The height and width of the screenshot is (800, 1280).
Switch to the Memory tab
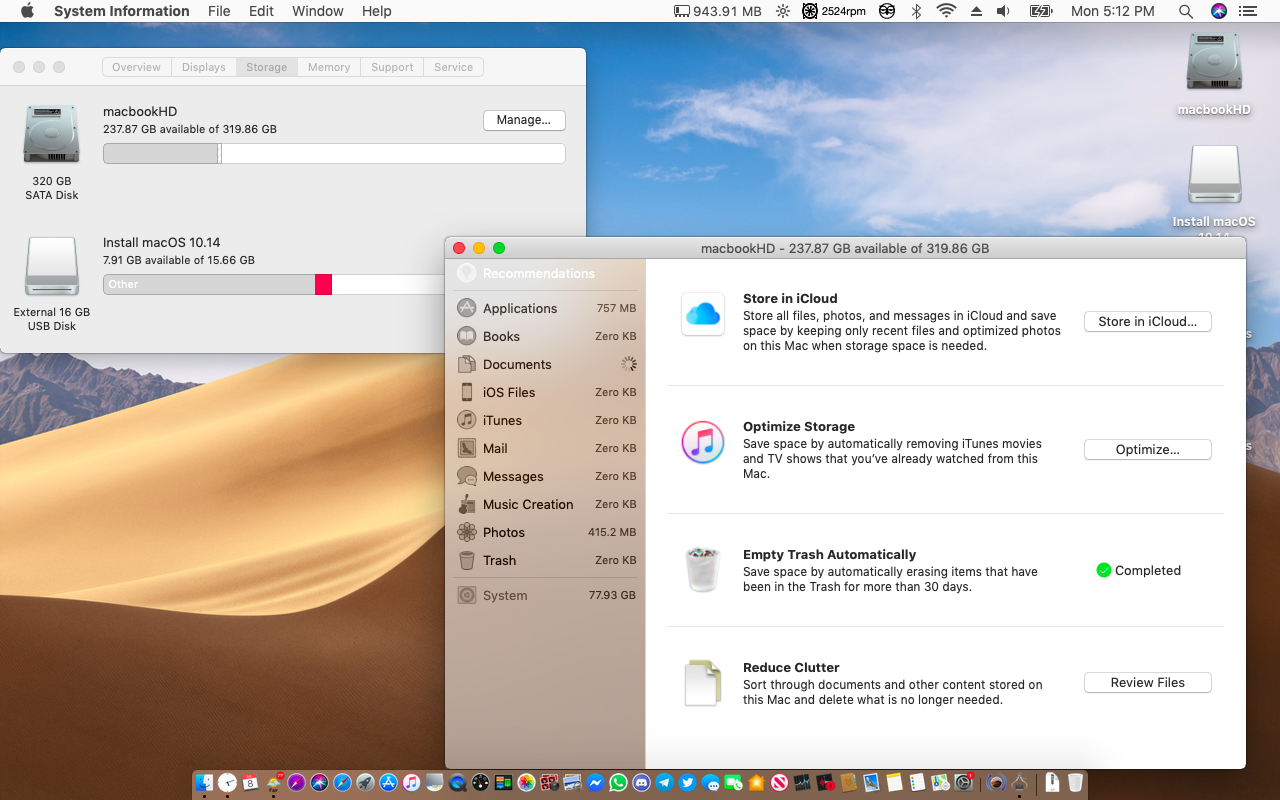329,67
